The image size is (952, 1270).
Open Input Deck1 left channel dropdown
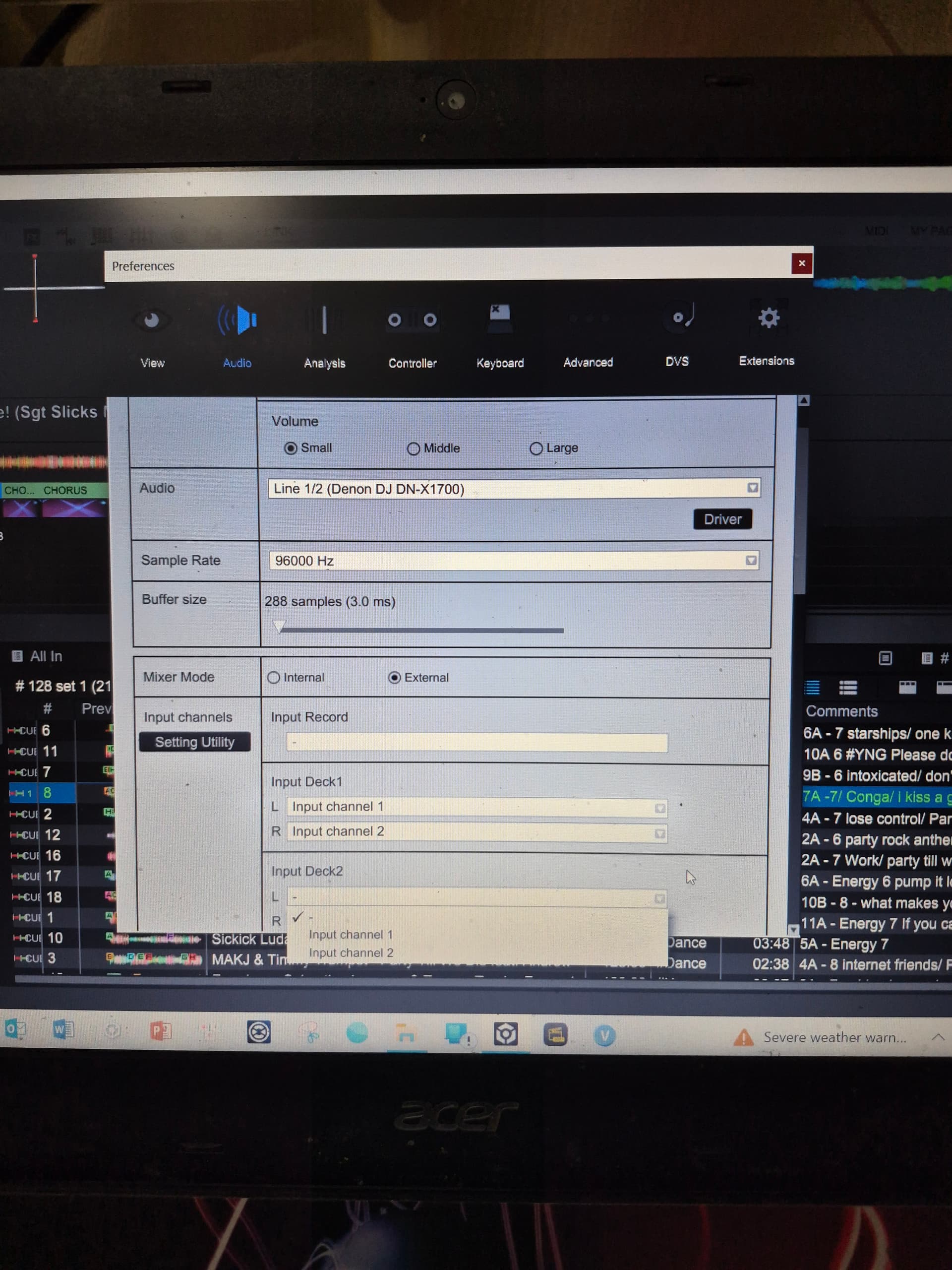coord(659,809)
